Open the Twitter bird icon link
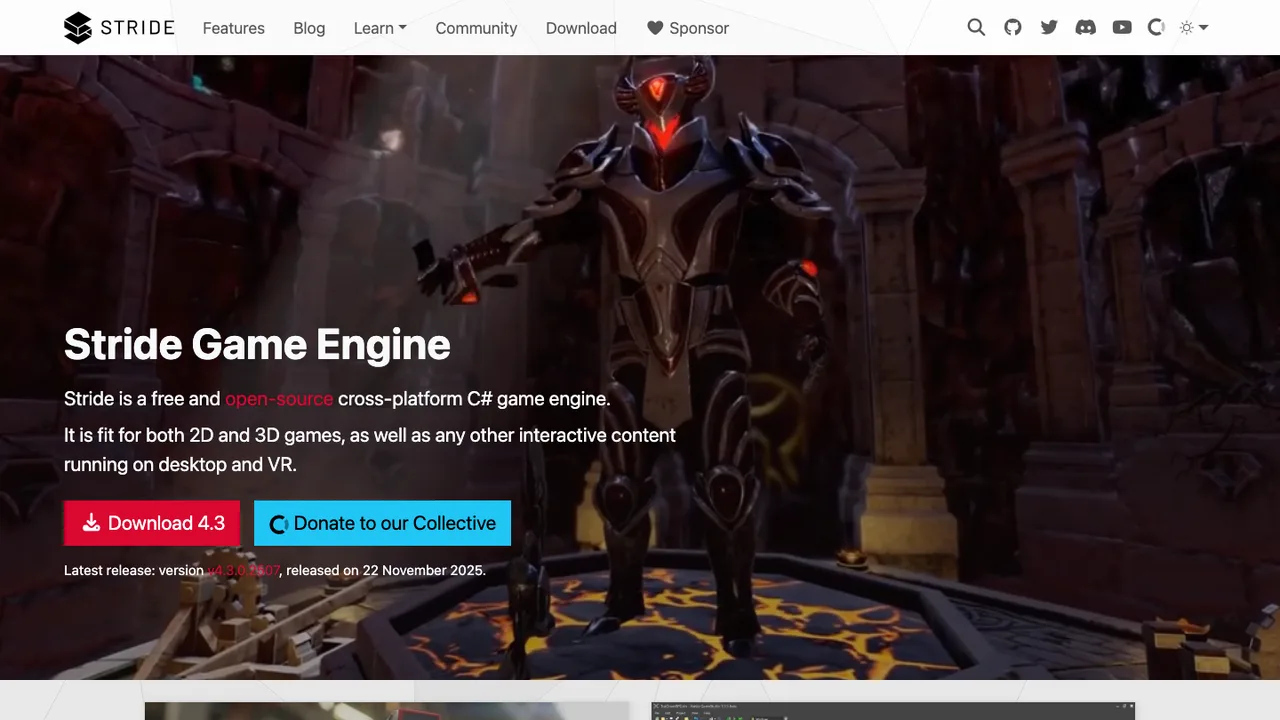The image size is (1280, 720). pyautogui.click(x=1049, y=28)
